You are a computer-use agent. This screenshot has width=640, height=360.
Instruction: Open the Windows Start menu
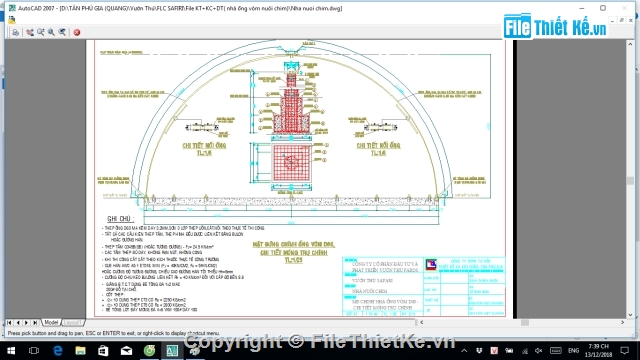point(11,351)
